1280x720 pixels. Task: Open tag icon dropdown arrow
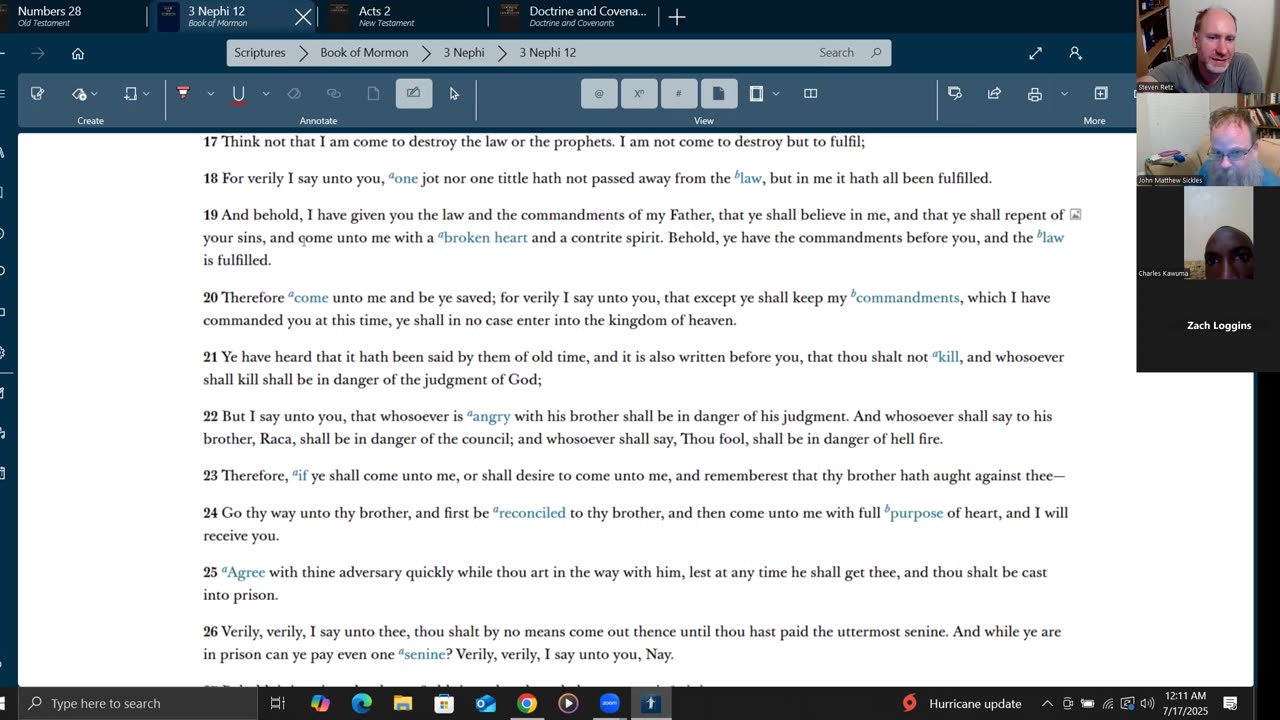pos(94,94)
